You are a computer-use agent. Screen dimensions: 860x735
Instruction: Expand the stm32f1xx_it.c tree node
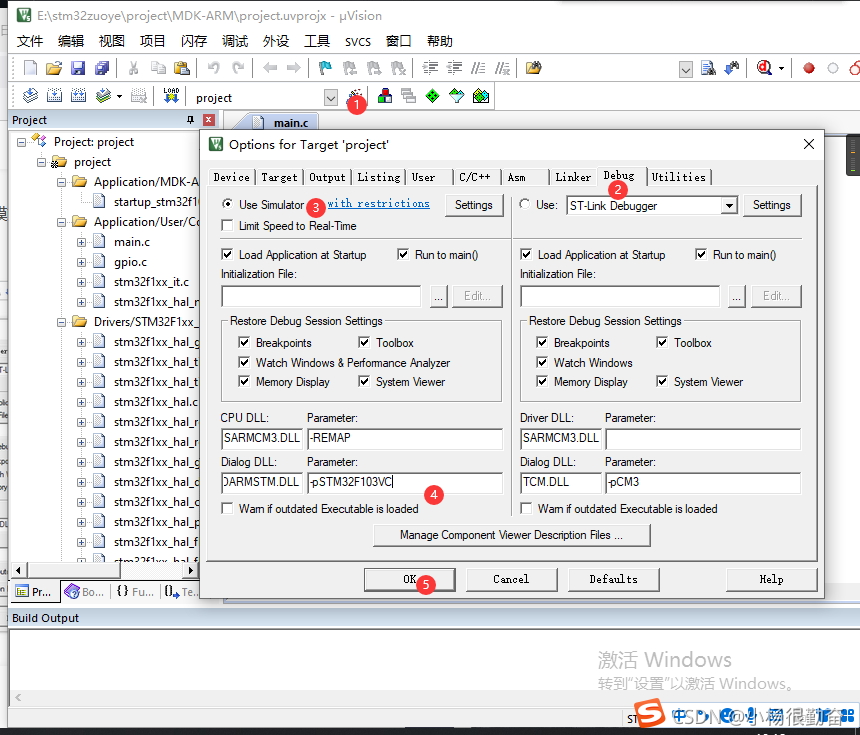click(x=81, y=282)
